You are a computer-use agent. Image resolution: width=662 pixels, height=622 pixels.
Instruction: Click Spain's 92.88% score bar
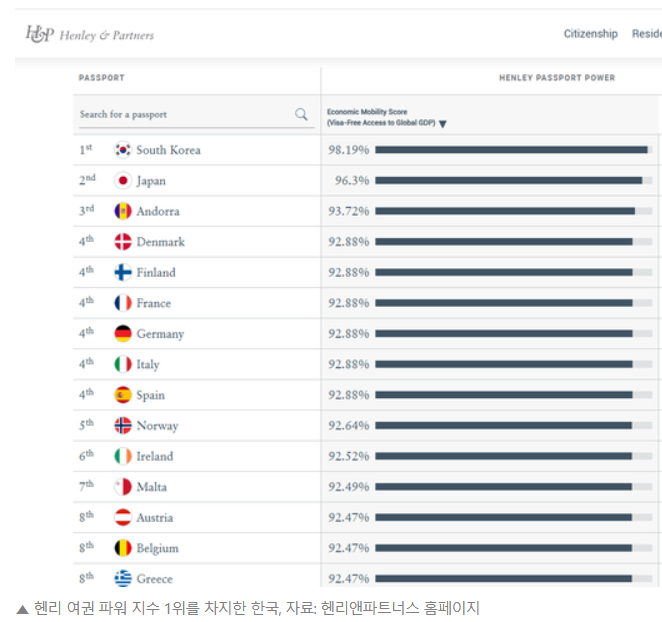coord(504,395)
